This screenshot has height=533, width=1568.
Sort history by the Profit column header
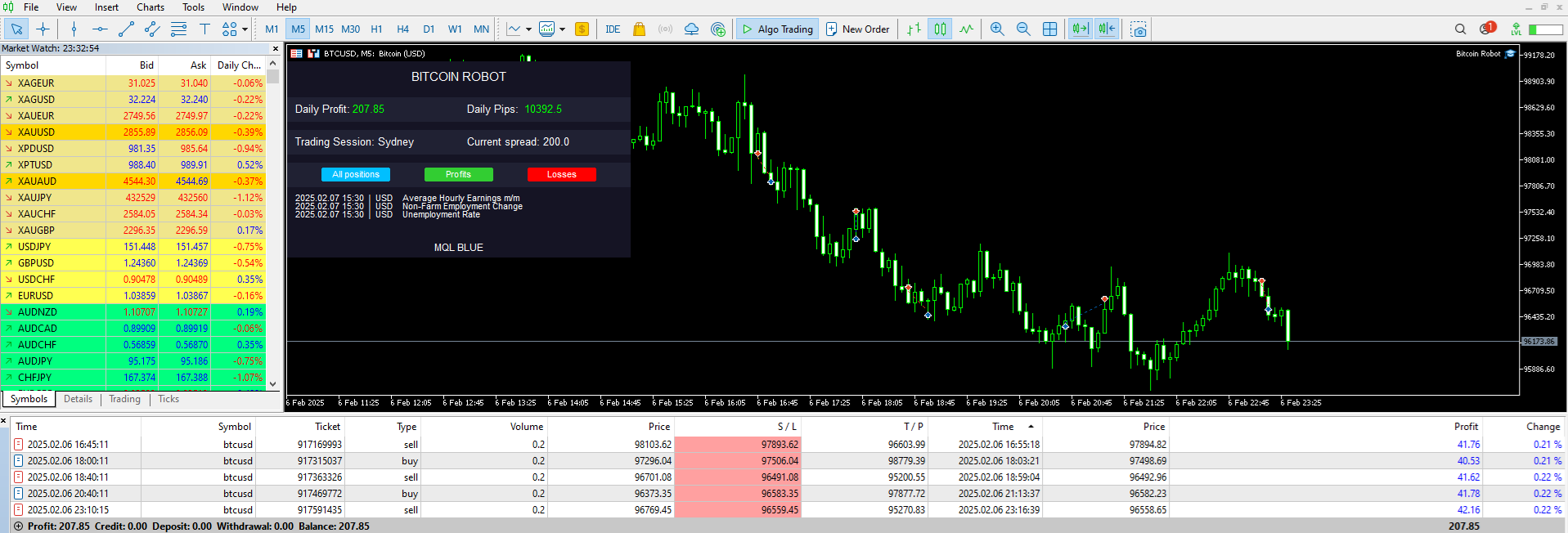[x=1466, y=427]
